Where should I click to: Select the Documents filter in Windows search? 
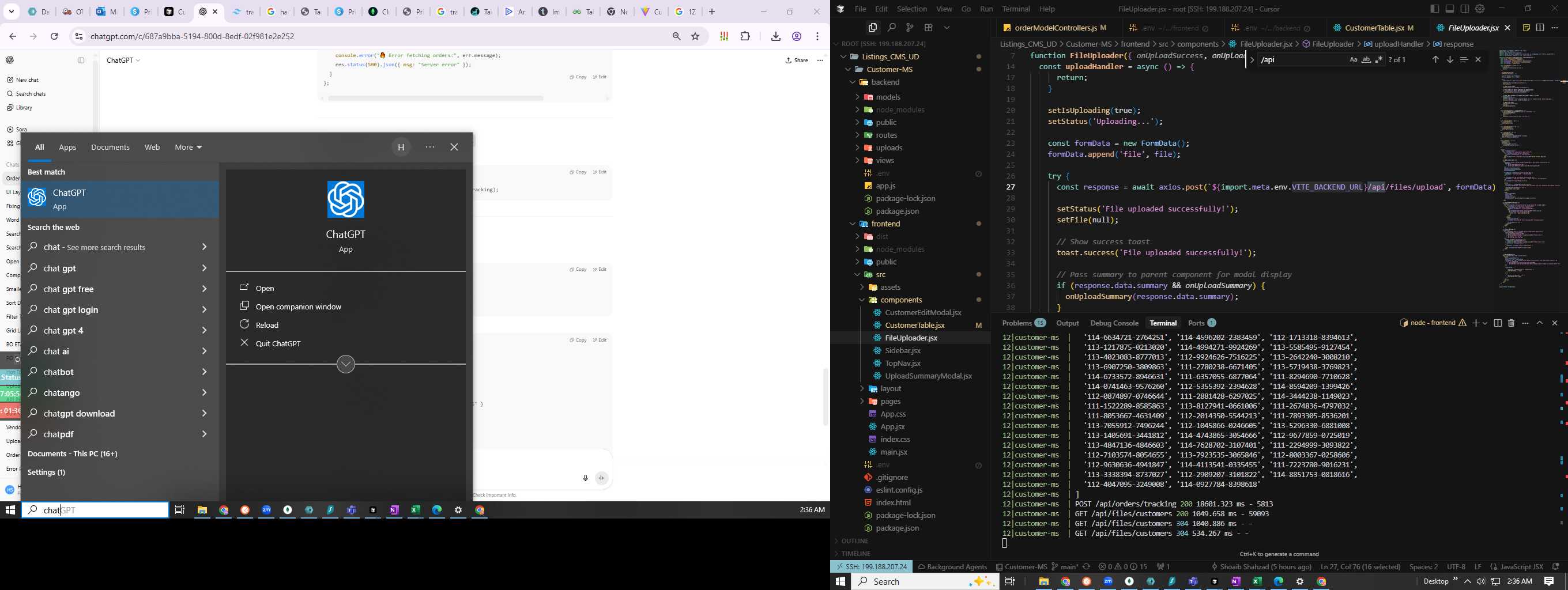coord(110,147)
